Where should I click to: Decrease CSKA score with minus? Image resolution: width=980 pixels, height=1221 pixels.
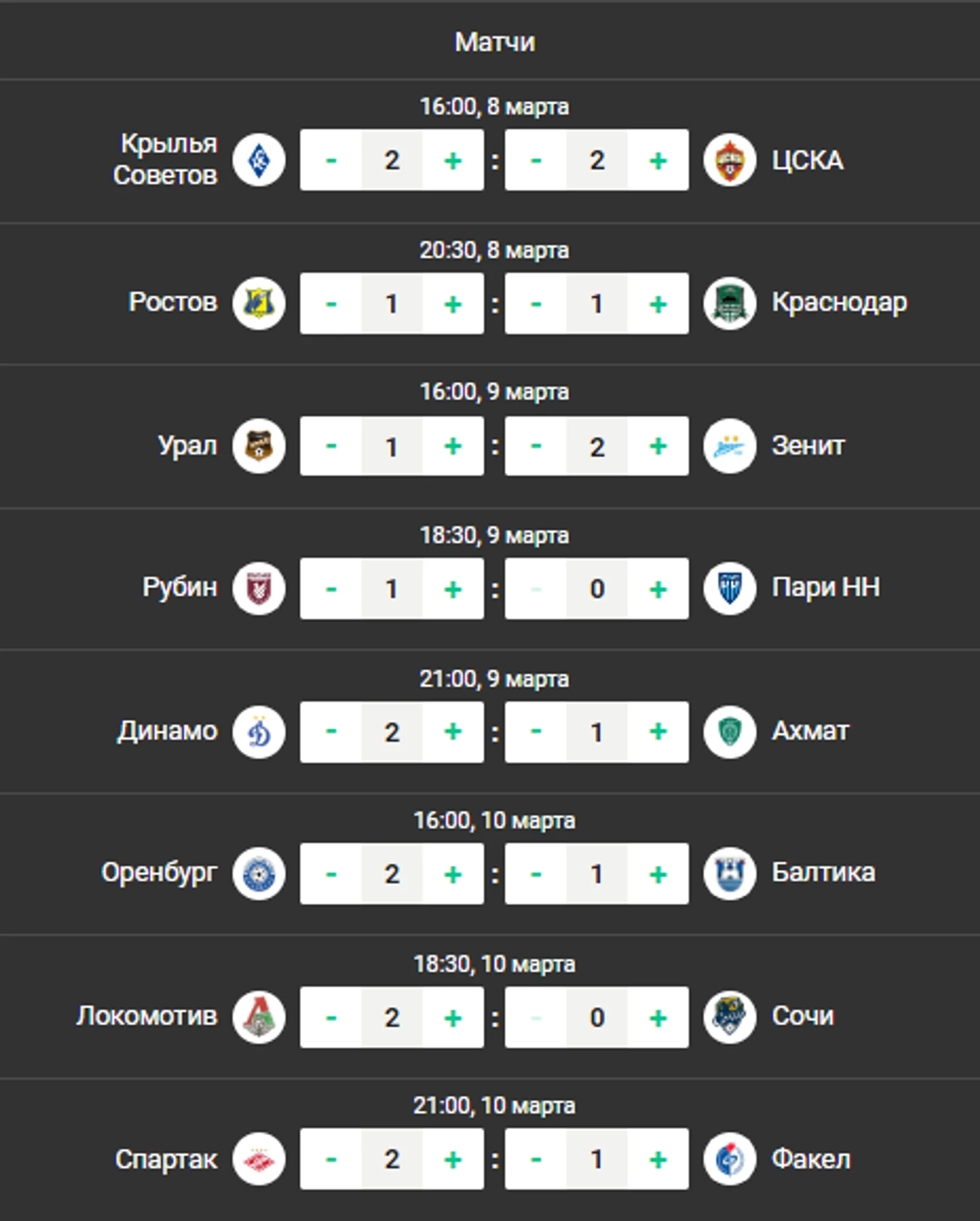(x=536, y=160)
